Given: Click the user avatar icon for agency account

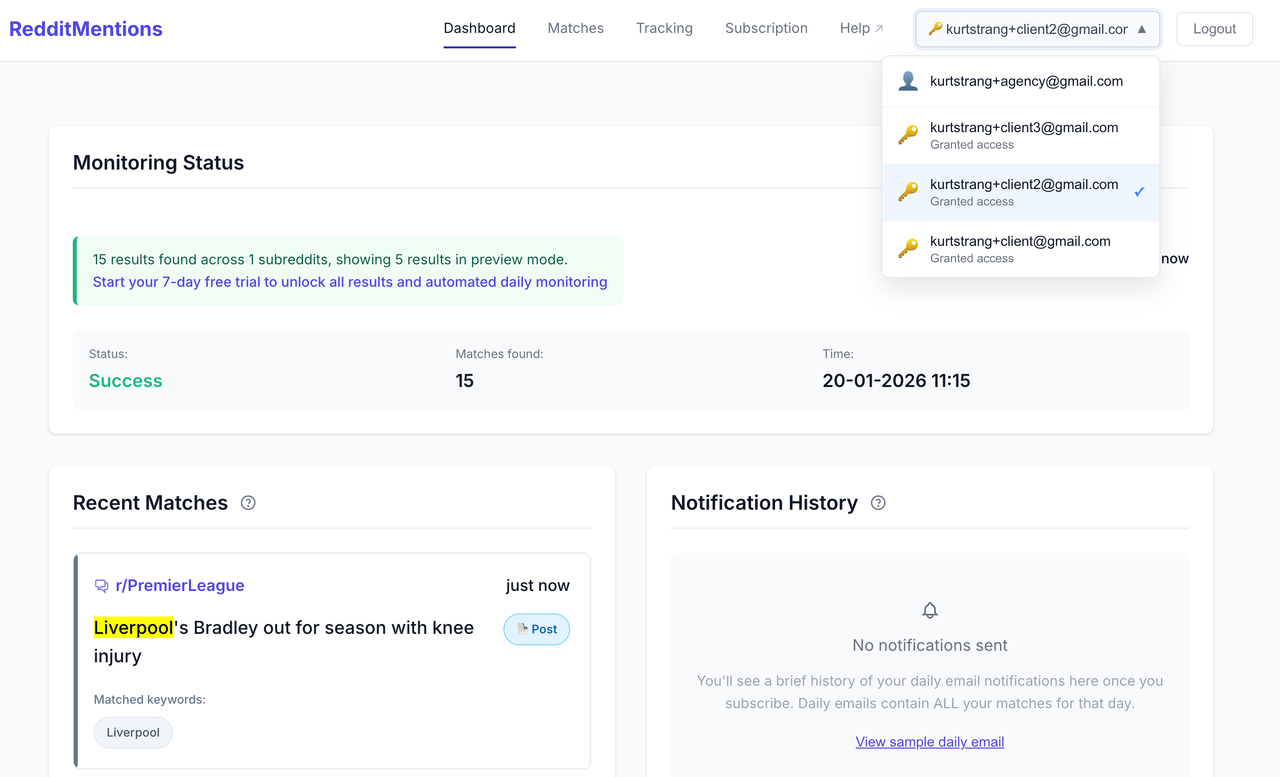Looking at the screenshot, I should click(x=908, y=81).
